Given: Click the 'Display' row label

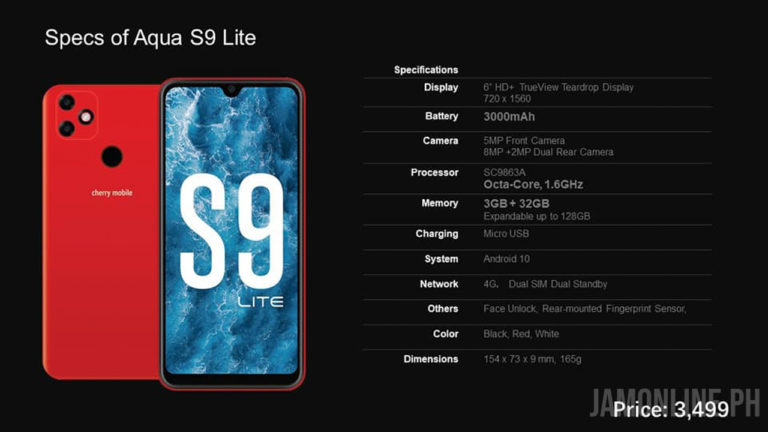Looking at the screenshot, I should click(x=441, y=87).
